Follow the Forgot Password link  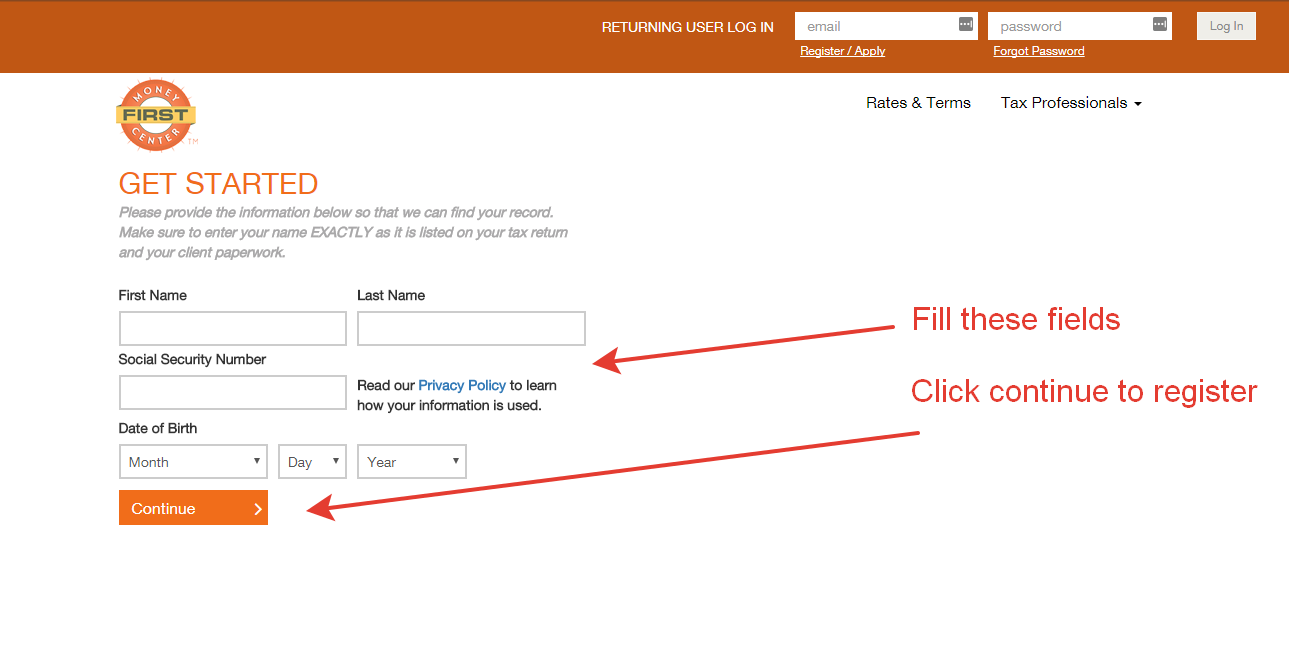point(1038,51)
